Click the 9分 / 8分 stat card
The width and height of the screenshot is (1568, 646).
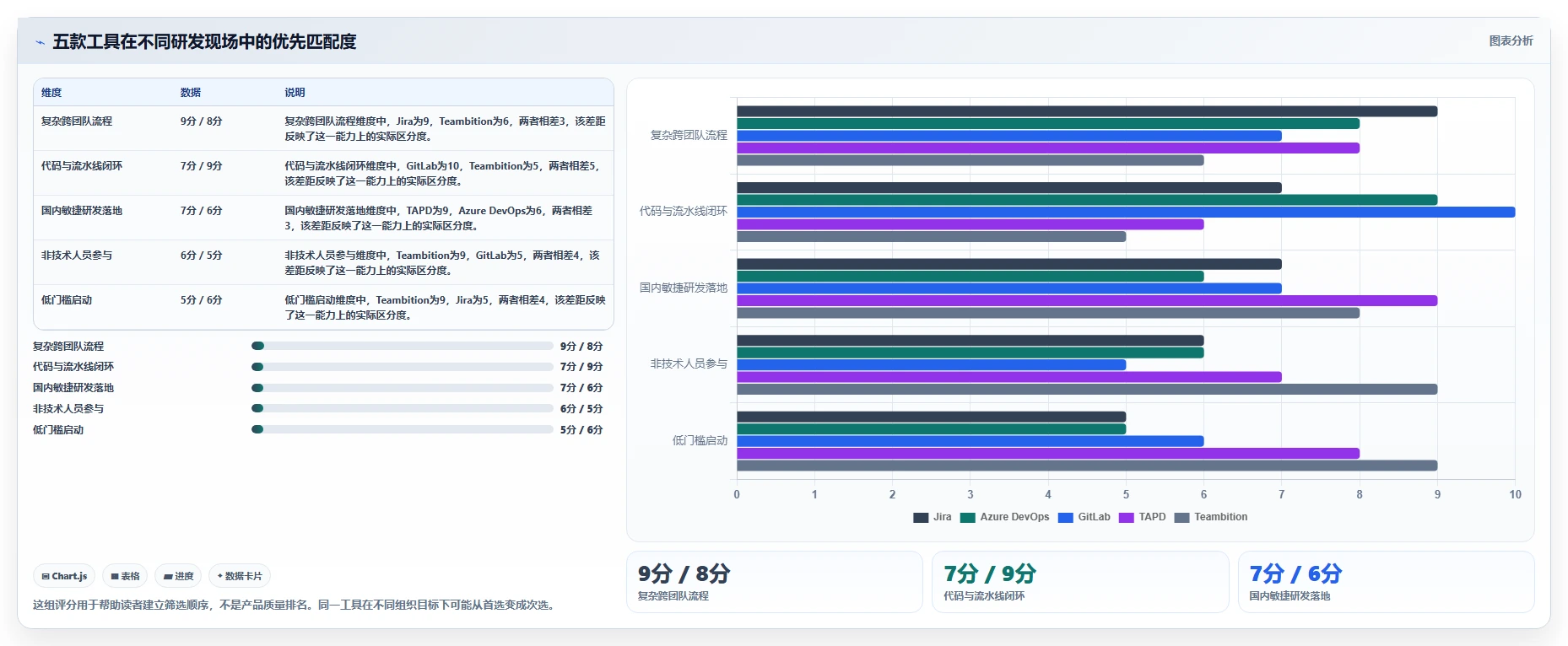click(x=775, y=582)
